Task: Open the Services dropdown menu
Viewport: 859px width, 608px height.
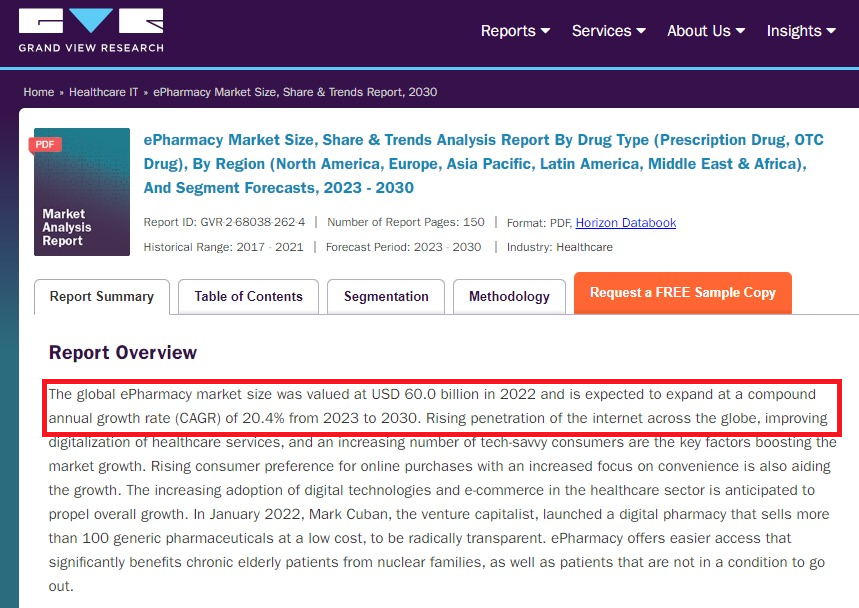Action: (x=606, y=31)
